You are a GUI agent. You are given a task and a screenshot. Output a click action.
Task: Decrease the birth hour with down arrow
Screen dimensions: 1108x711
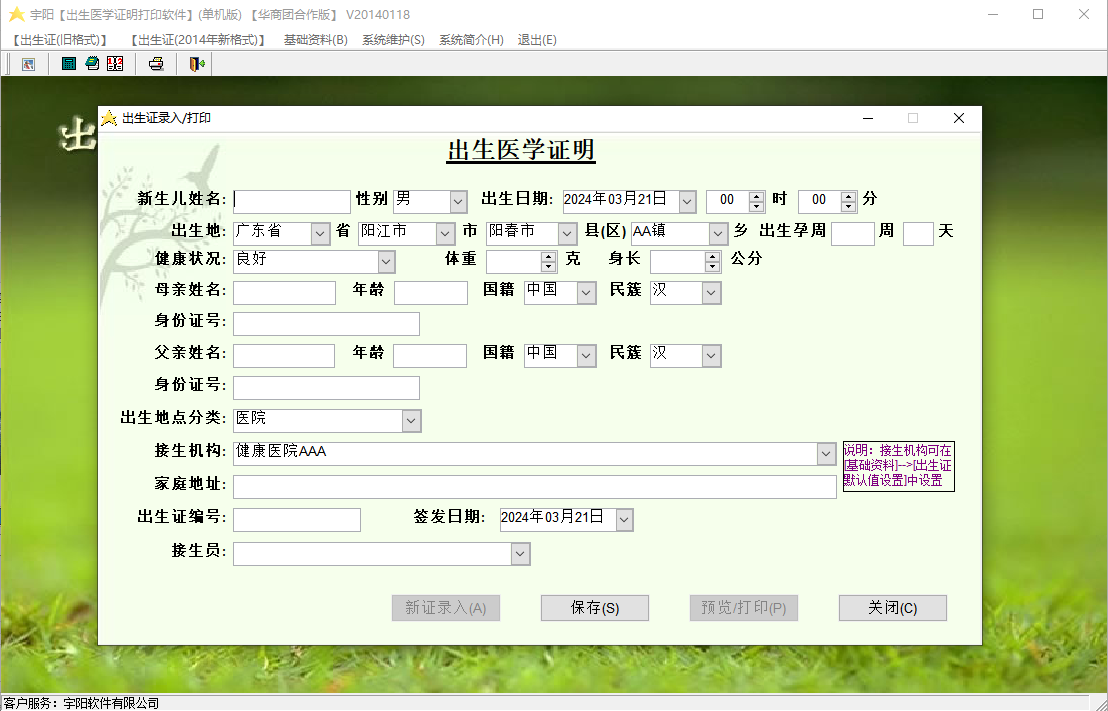(757, 206)
